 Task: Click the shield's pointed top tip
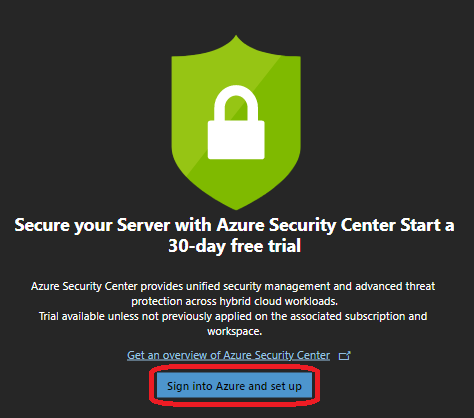236,37
